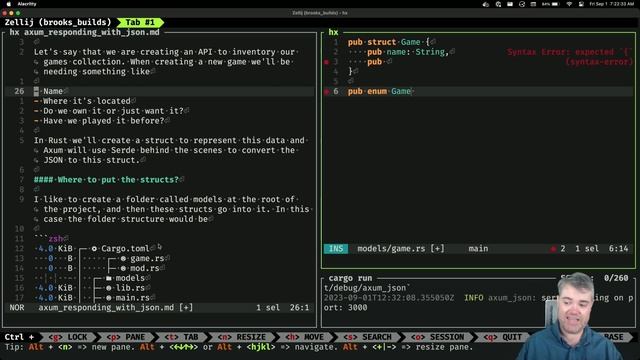The image size is (640, 360).
Task: Click the main branch label in statusline
Action: click(478, 249)
